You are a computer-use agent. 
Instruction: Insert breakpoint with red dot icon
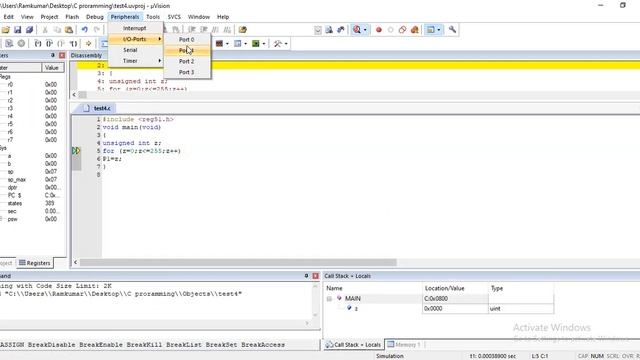coord(379,30)
